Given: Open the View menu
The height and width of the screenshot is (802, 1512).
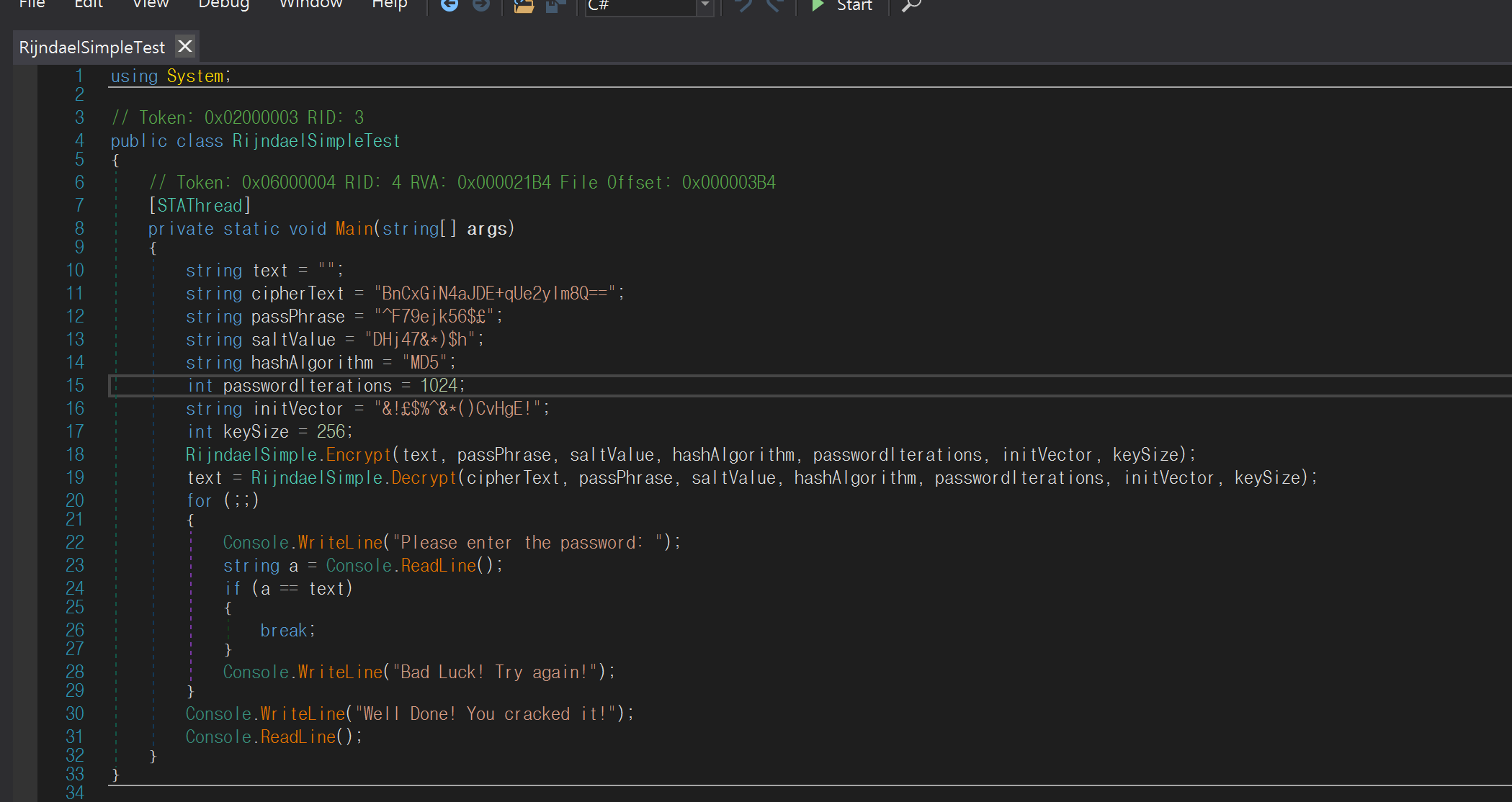Looking at the screenshot, I should click(151, 4).
